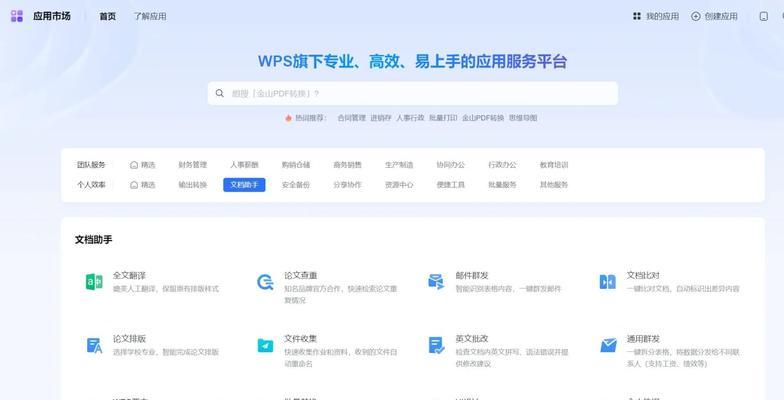
Task: Click the 文档助手 section heading
Action: pyautogui.click(x=94, y=240)
